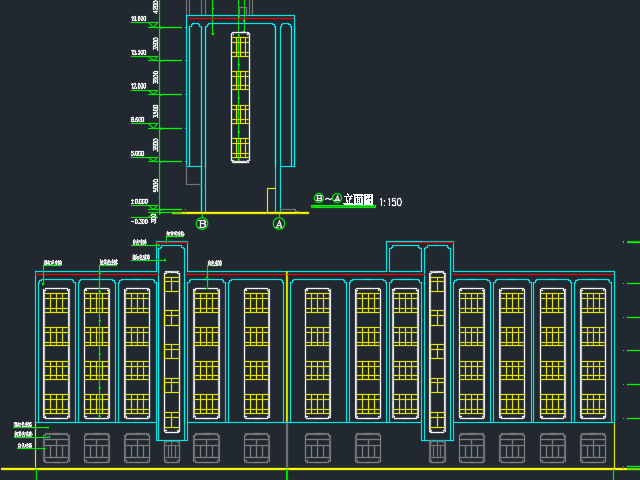Click the grid axis bubble labeled A
Image resolution: width=640 pixels, height=480 pixels.
[x=279, y=224]
